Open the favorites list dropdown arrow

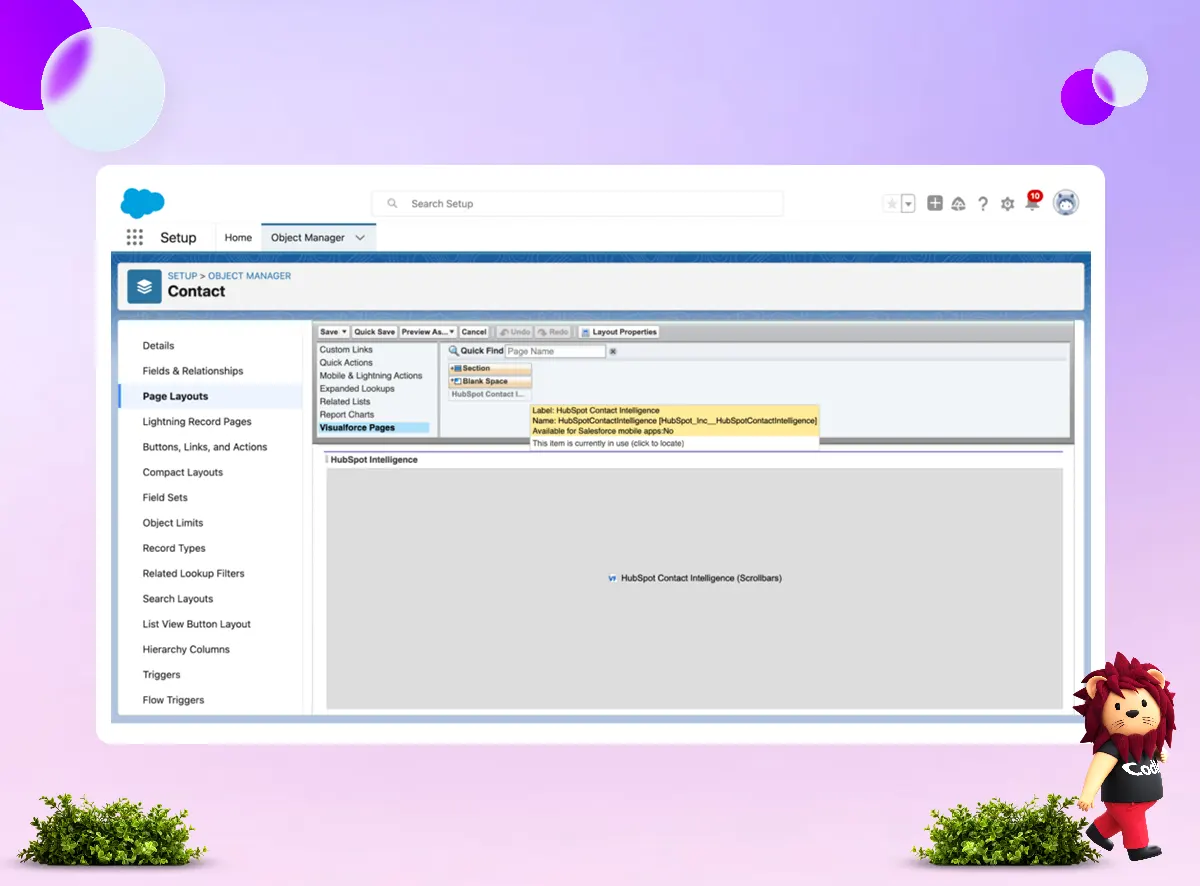point(908,204)
